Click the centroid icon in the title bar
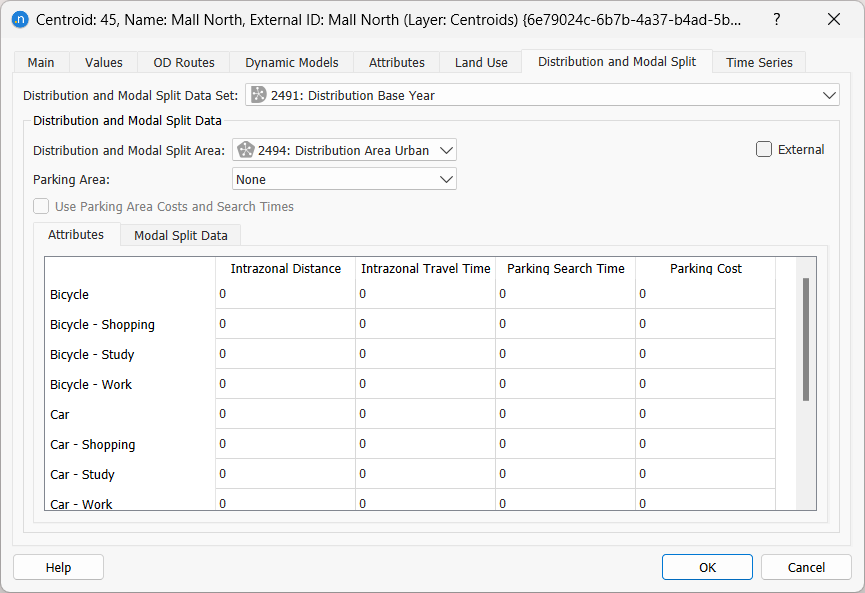This screenshot has width=865, height=593. point(19,20)
